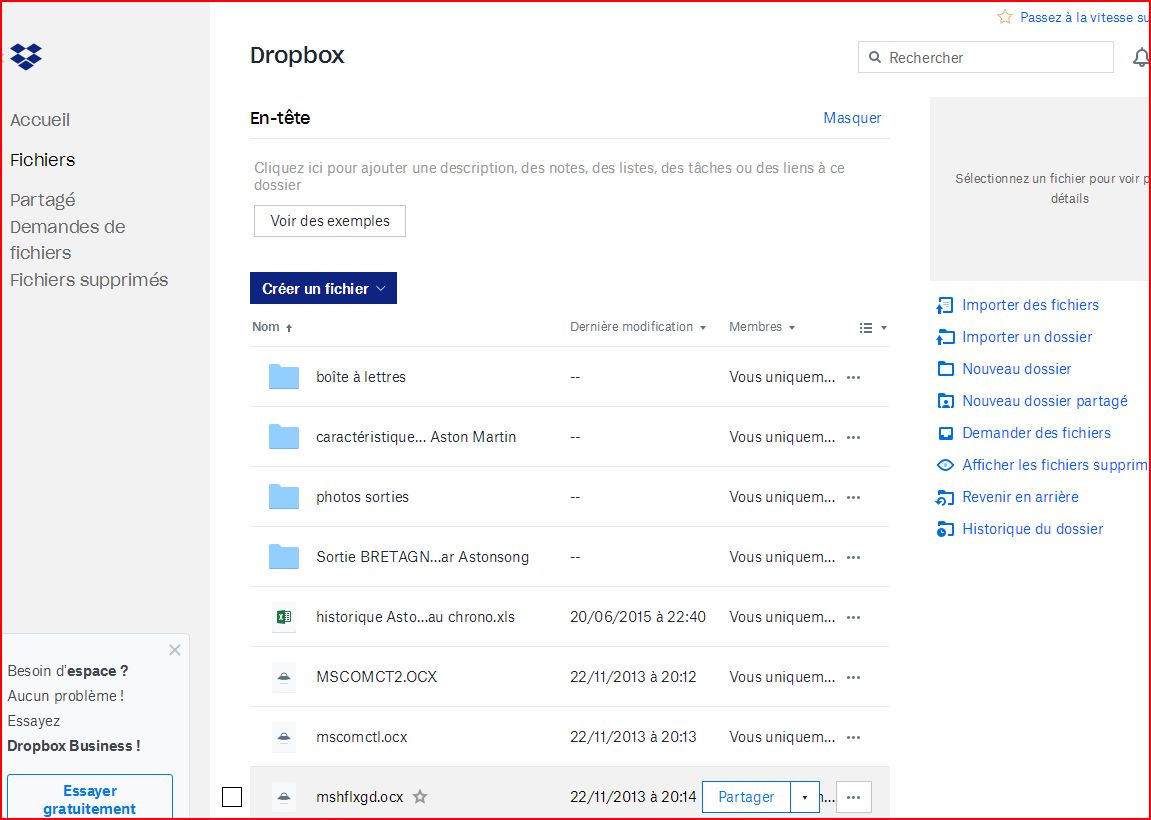The width and height of the screenshot is (1151, 820).
Task: Open more options for caractéristique Aston Martin
Action: (x=853, y=438)
